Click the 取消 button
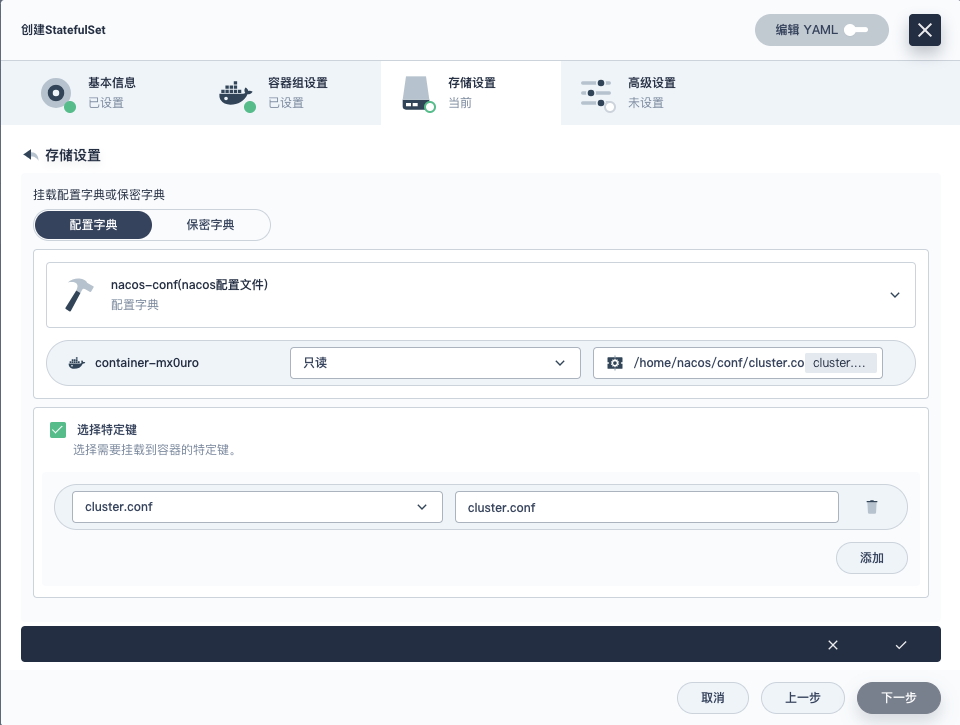Viewport: 960px width, 725px height. click(713, 697)
